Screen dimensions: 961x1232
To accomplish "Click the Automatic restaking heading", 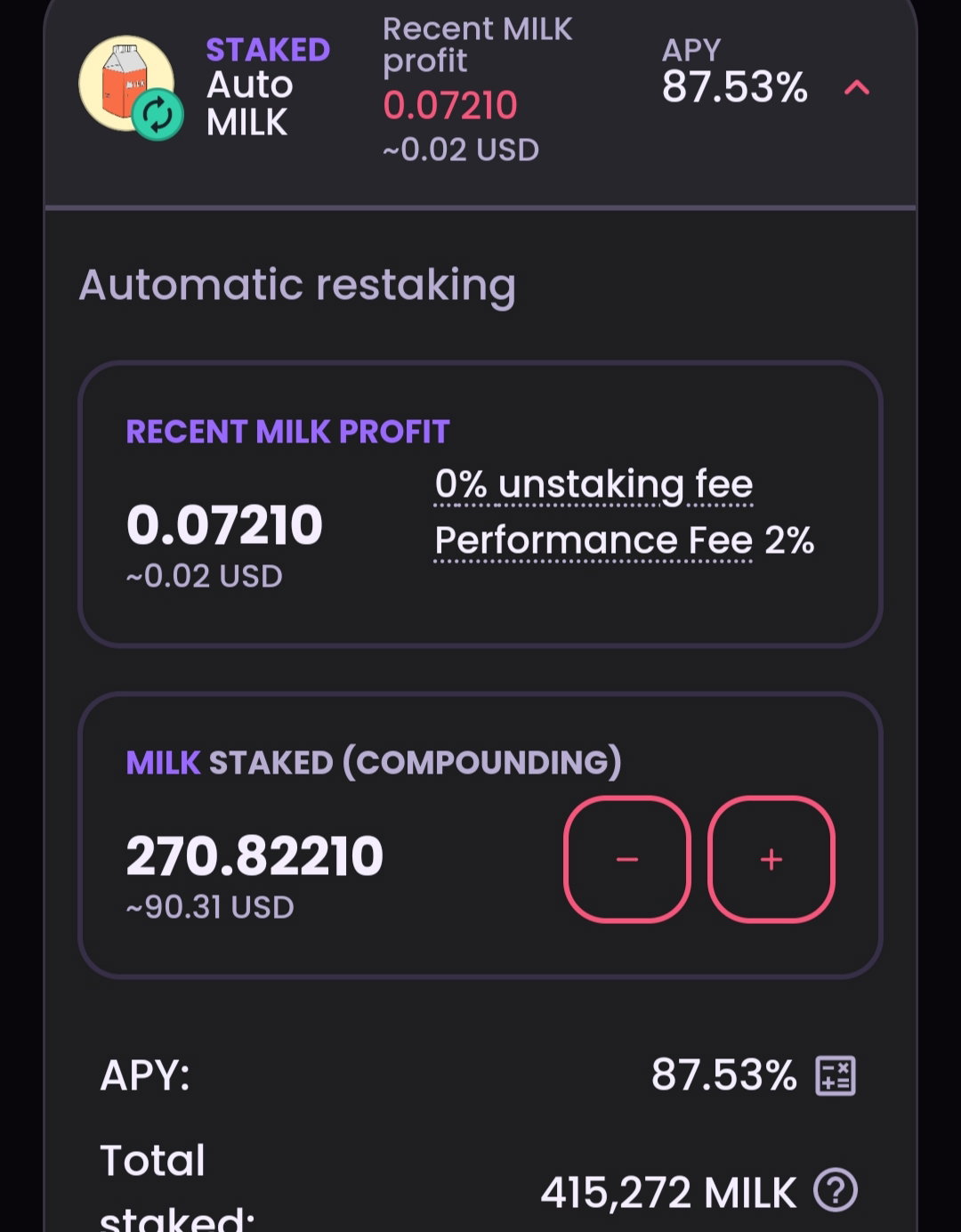I will pos(297,286).
